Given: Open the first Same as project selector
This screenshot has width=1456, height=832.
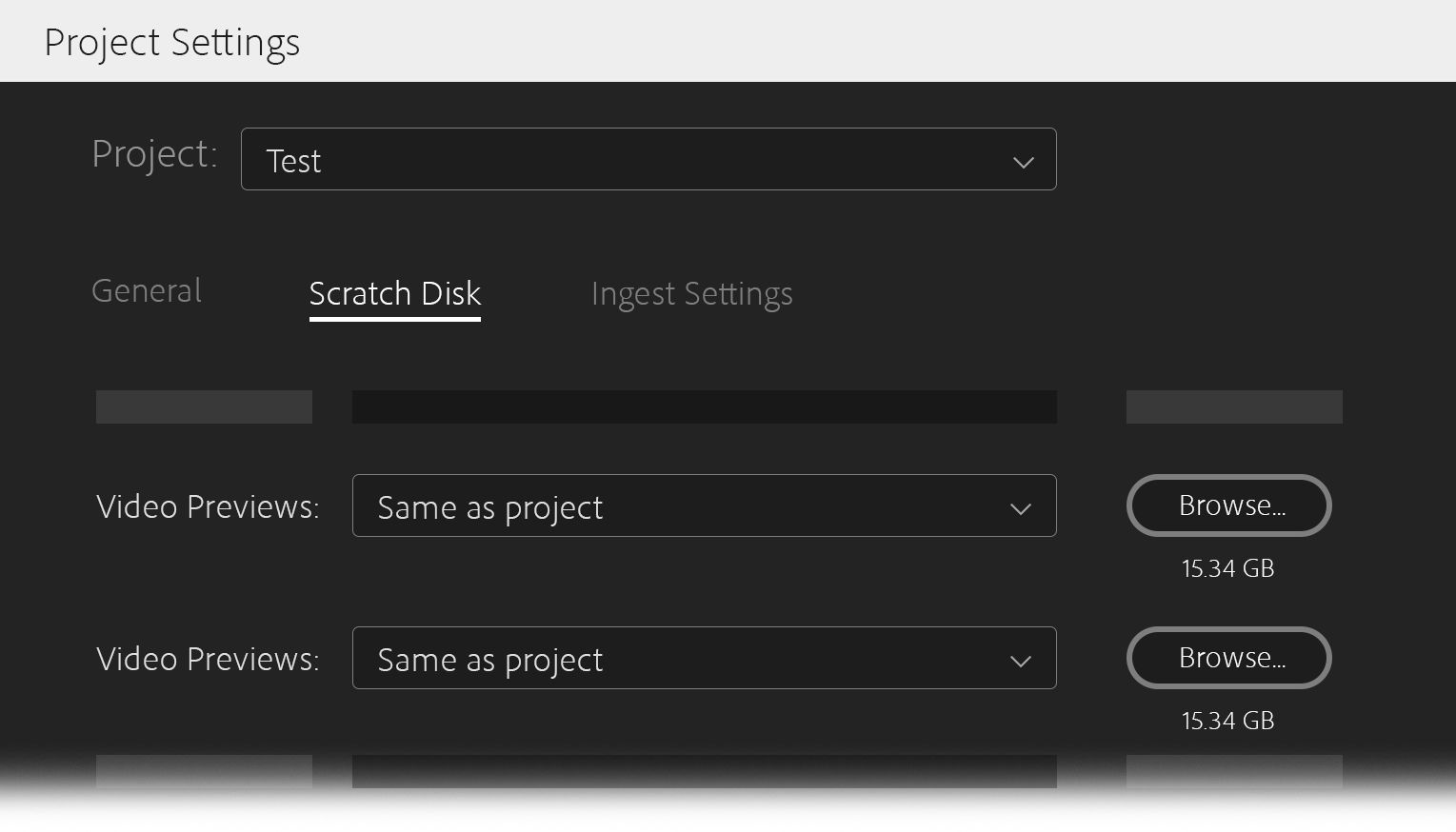Looking at the screenshot, I should pyautogui.click(x=705, y=505).
